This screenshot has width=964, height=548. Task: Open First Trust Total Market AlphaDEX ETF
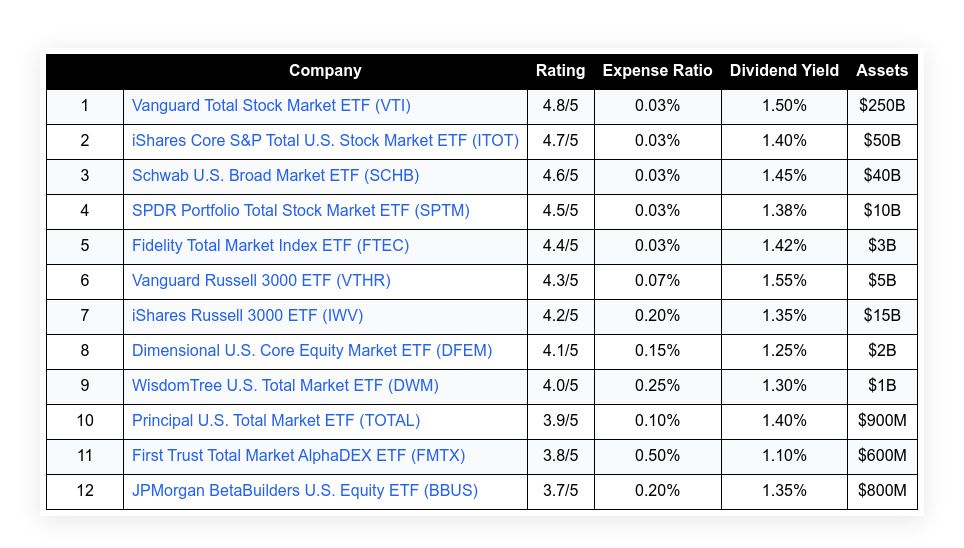tap(298, 455)
